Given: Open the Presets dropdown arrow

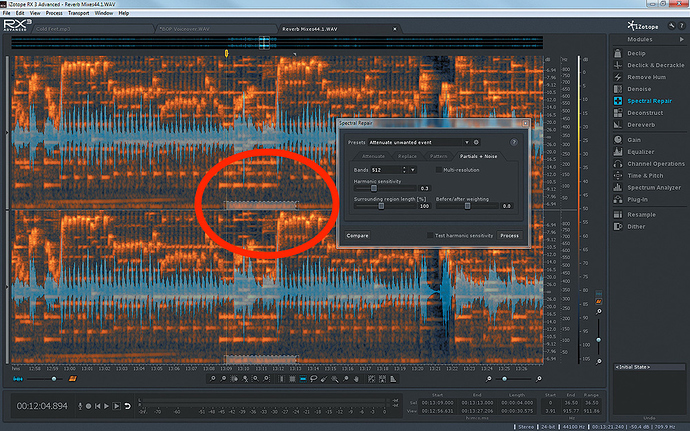Looking at the screenshot, I should tap(467, 142).
